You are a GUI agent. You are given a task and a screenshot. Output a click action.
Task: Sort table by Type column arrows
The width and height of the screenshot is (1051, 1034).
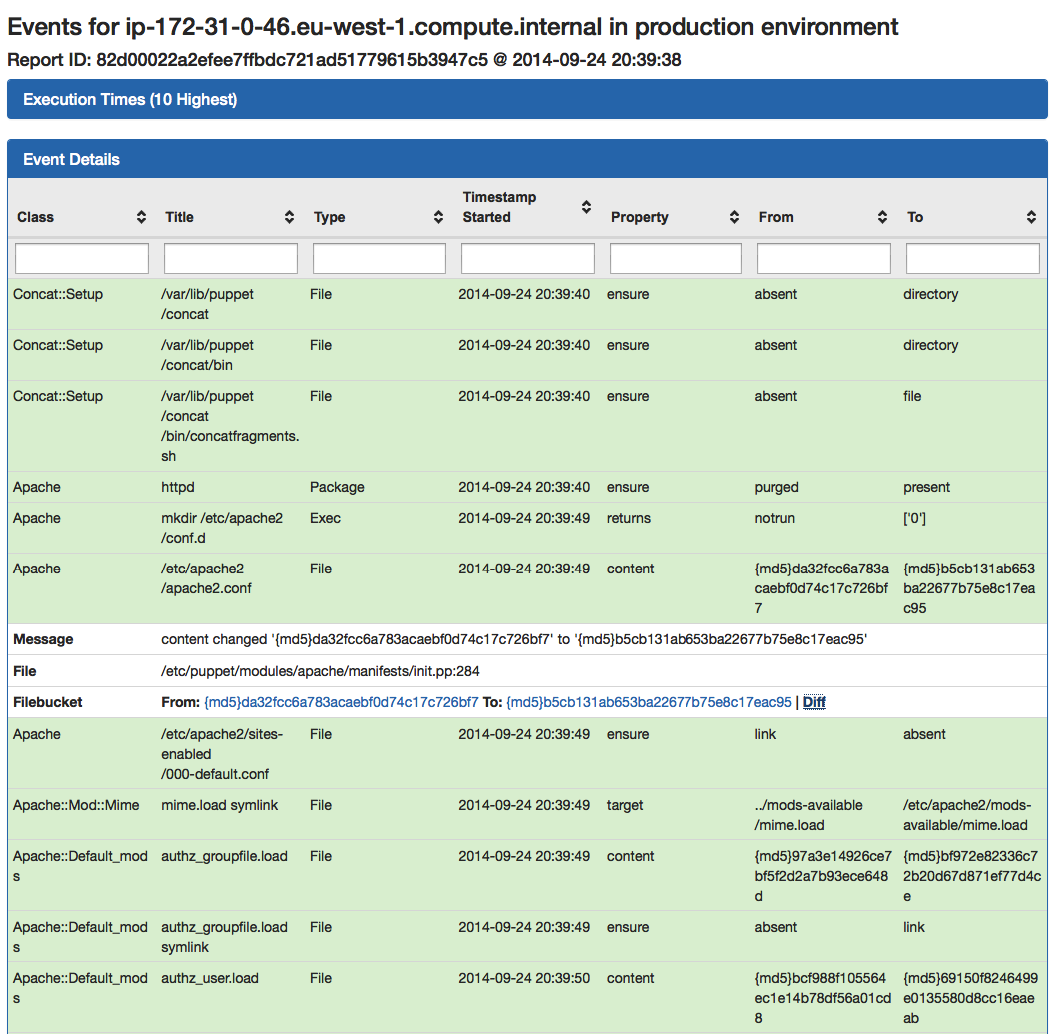(x=438, y=217)
